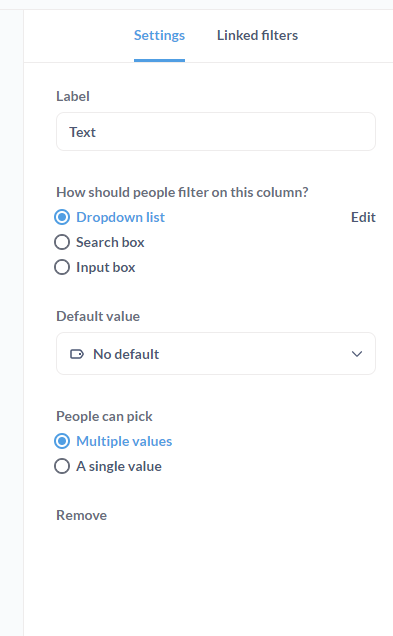Select the Input box radio option
This screenshot has width=393, height=636.
tap(95, 268)
